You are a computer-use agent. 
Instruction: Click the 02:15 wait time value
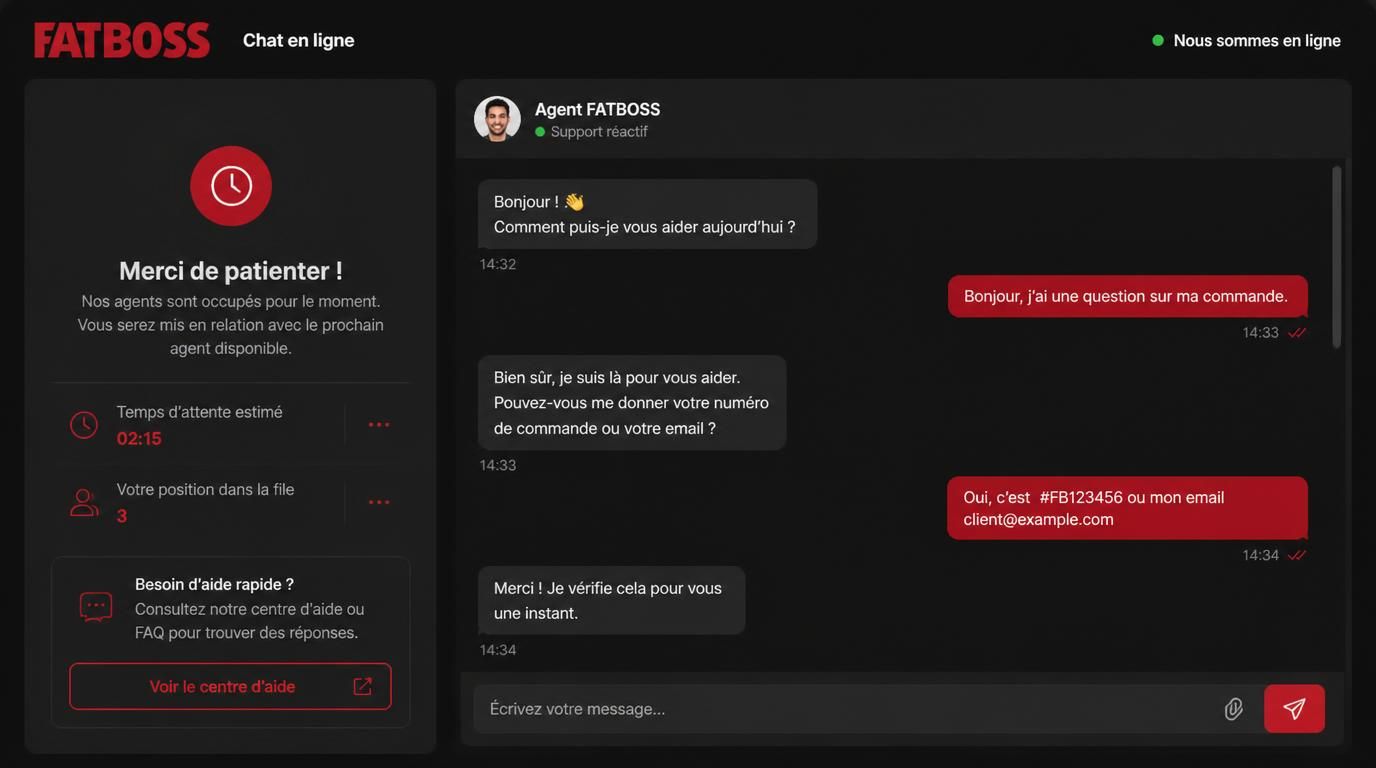139,439
